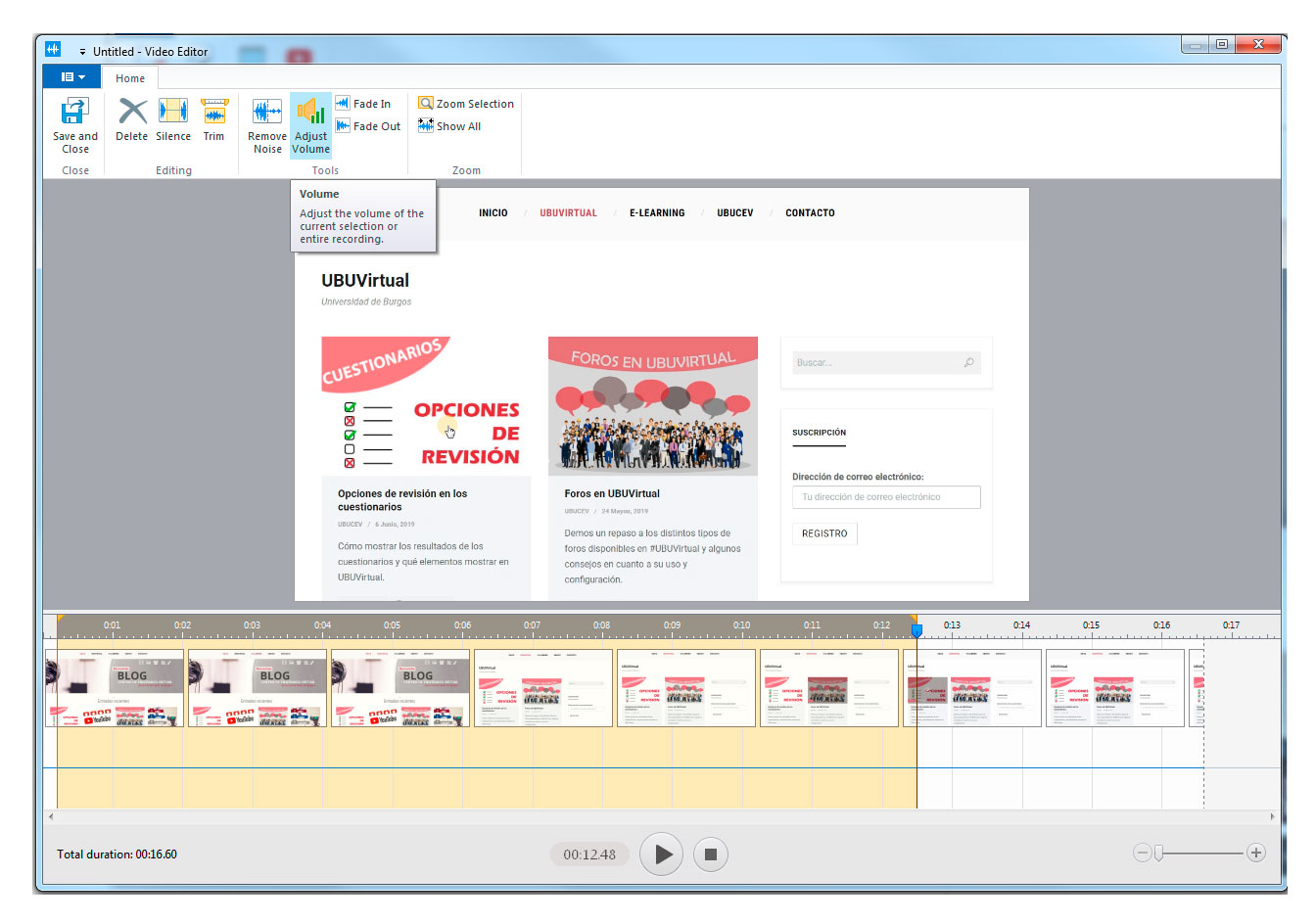Open the blue application menu dropdown
Viewport: 1316px width, 924px height.
71,77
